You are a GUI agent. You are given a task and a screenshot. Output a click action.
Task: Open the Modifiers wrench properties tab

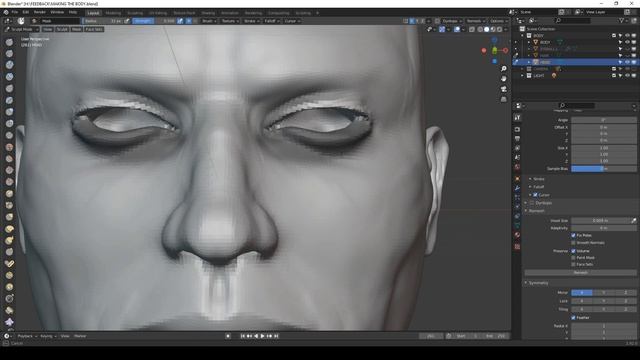point(517,188)
